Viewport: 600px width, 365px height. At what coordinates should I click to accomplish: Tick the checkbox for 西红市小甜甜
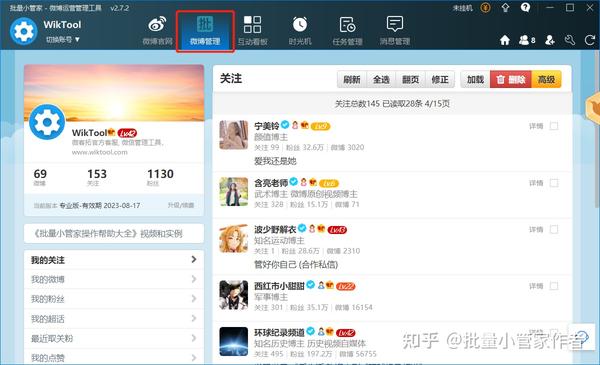[x=554, y=286]
